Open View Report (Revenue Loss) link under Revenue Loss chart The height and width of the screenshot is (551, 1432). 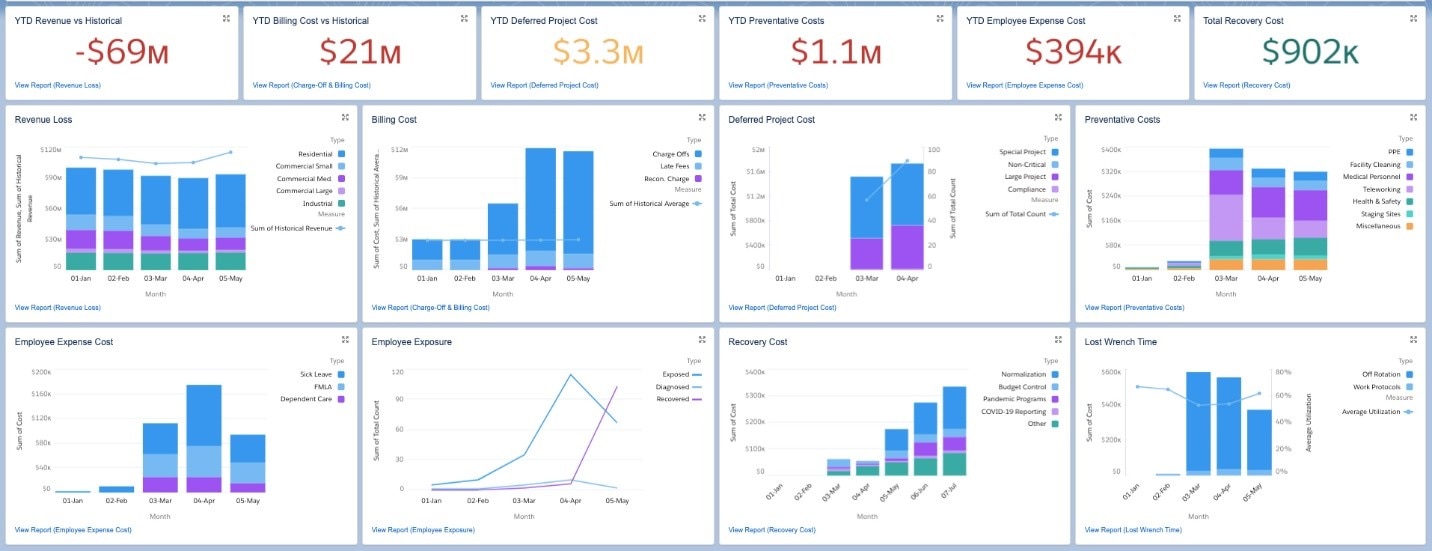point(58,307)
